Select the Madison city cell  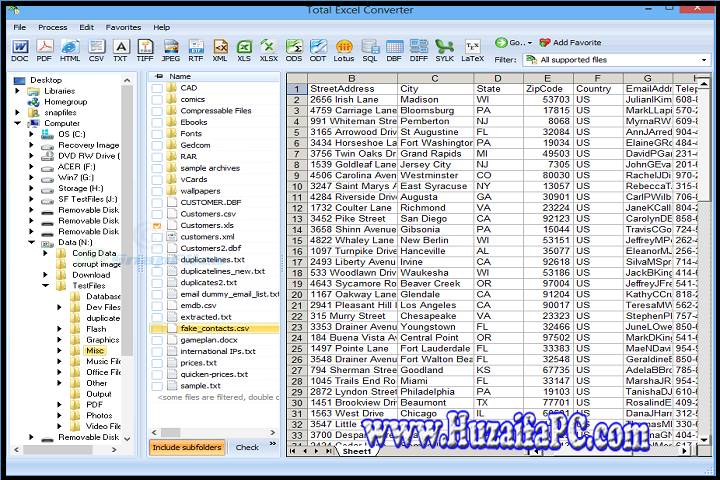pyautogui.click(x=435, y=100)
